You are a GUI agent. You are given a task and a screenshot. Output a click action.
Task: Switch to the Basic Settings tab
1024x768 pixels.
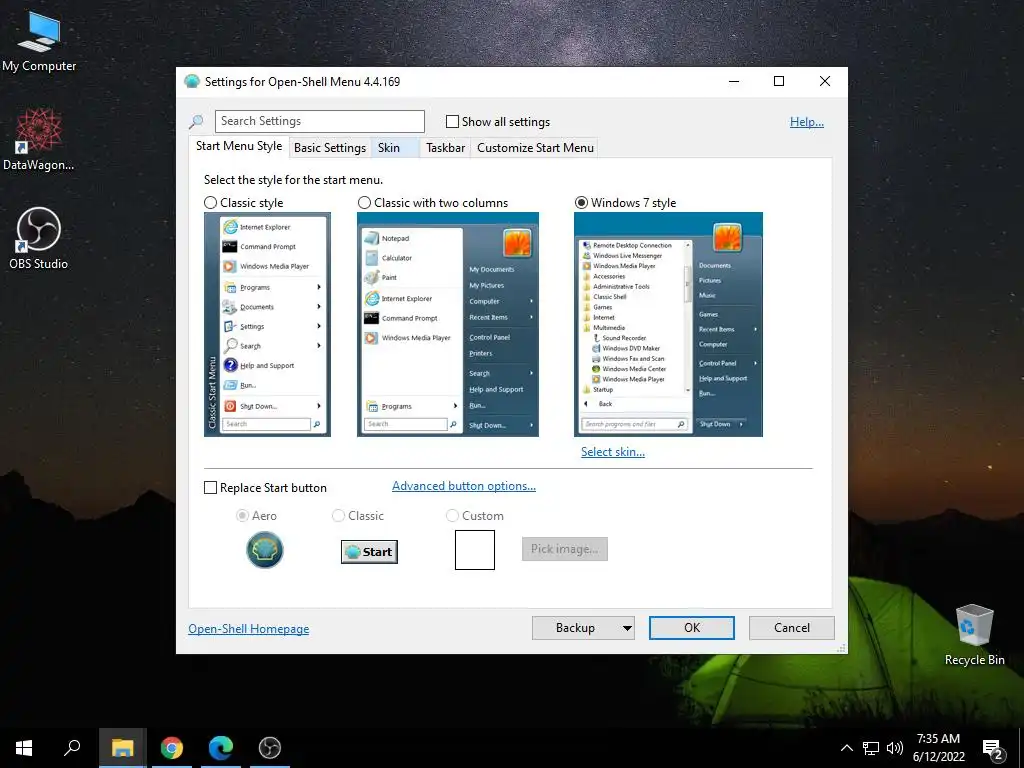330,148
